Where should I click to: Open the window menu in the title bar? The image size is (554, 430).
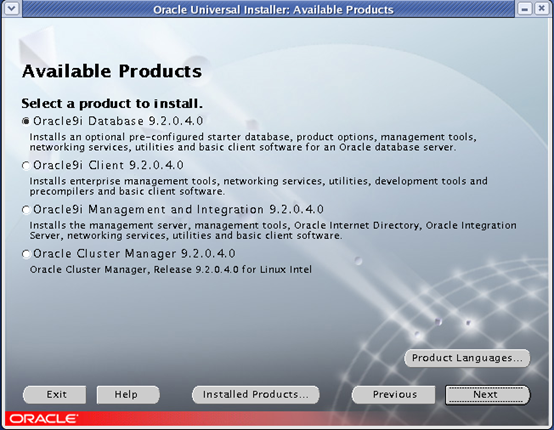point(12,8)
